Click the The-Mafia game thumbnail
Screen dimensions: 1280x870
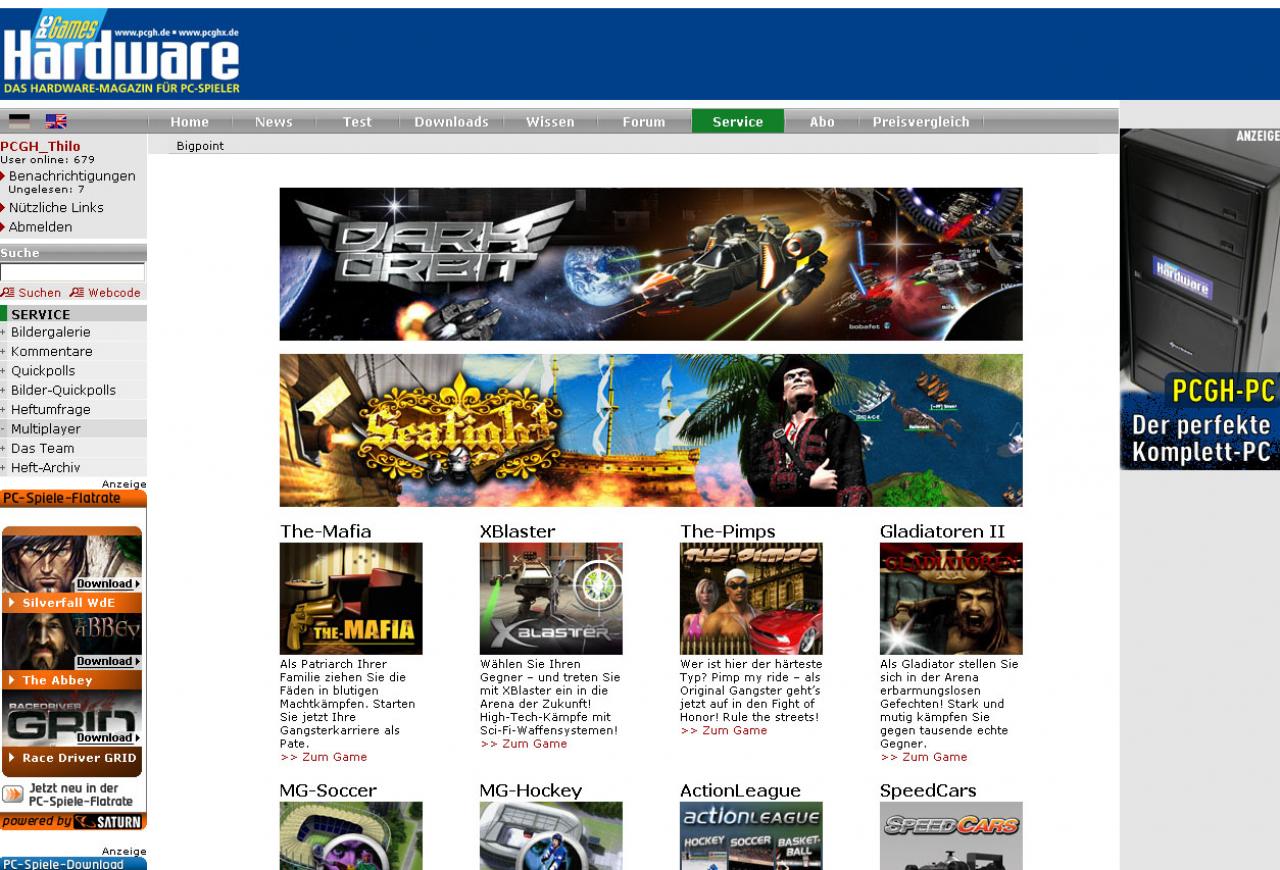coord(351,599)
